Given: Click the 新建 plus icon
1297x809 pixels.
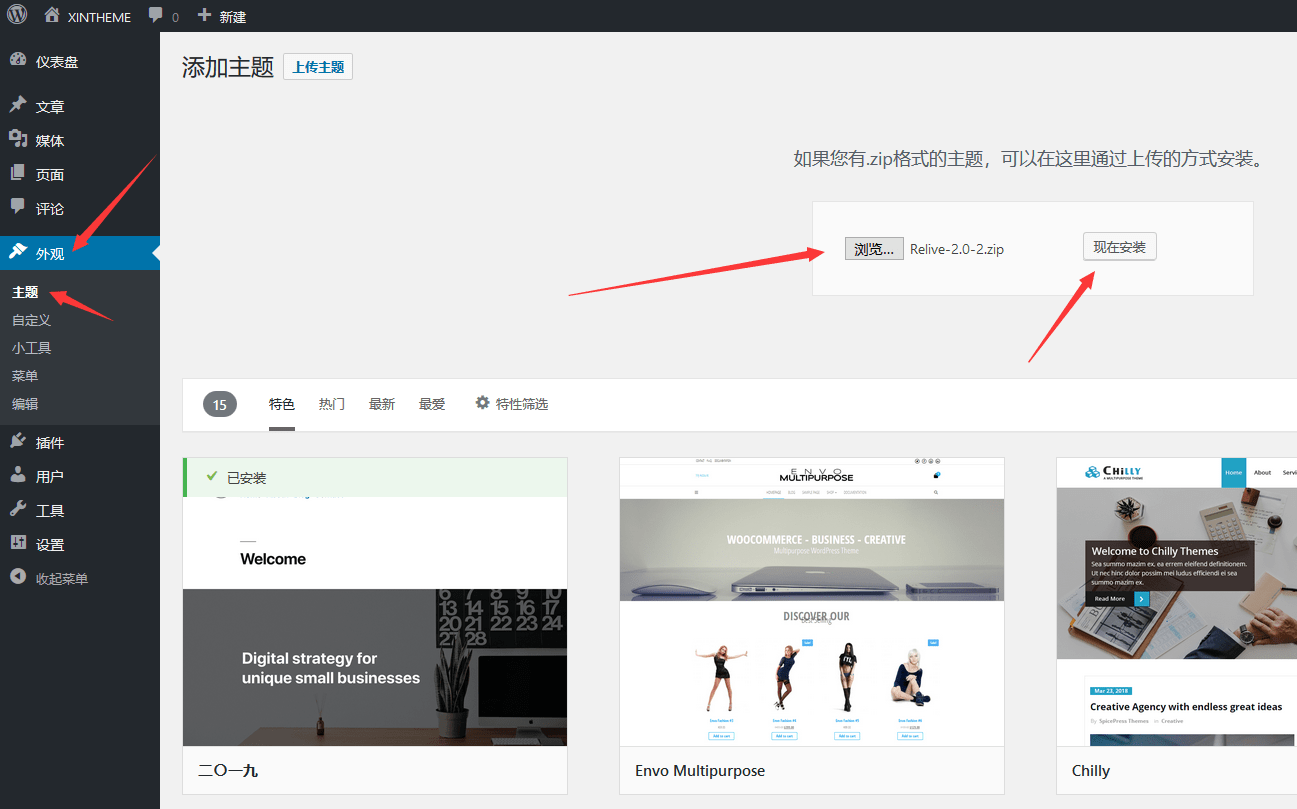Looking at the screenshot, I should click(204, 16).
